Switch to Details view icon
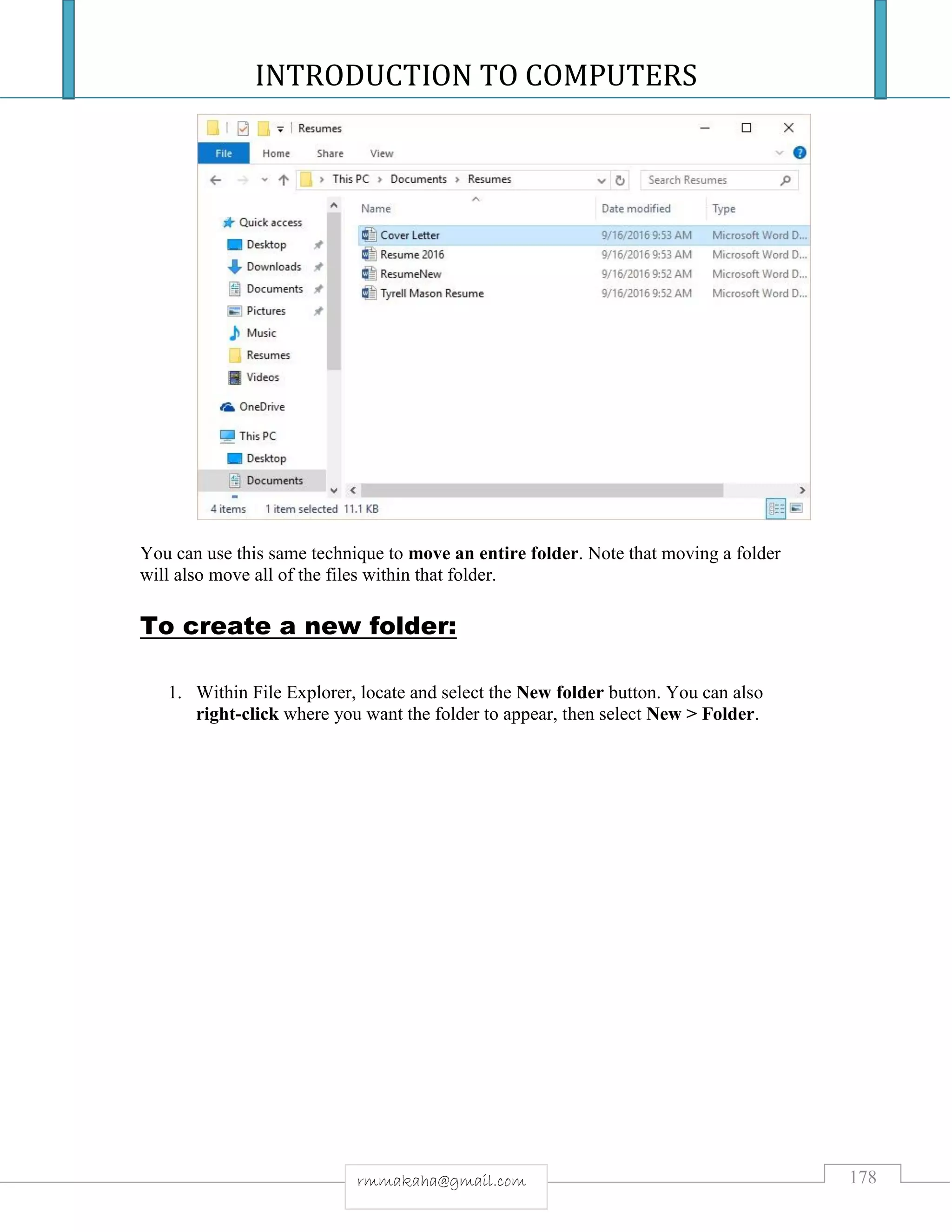952x1232 pixels. 776,509
